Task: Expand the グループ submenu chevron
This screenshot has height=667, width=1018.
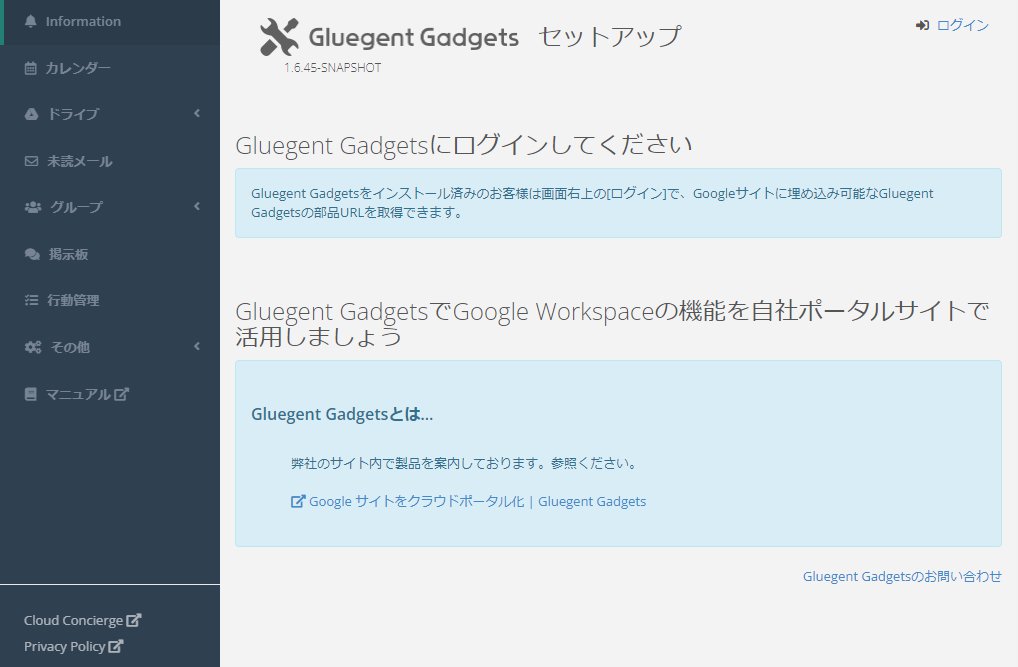Action: [x=197, y=207]
